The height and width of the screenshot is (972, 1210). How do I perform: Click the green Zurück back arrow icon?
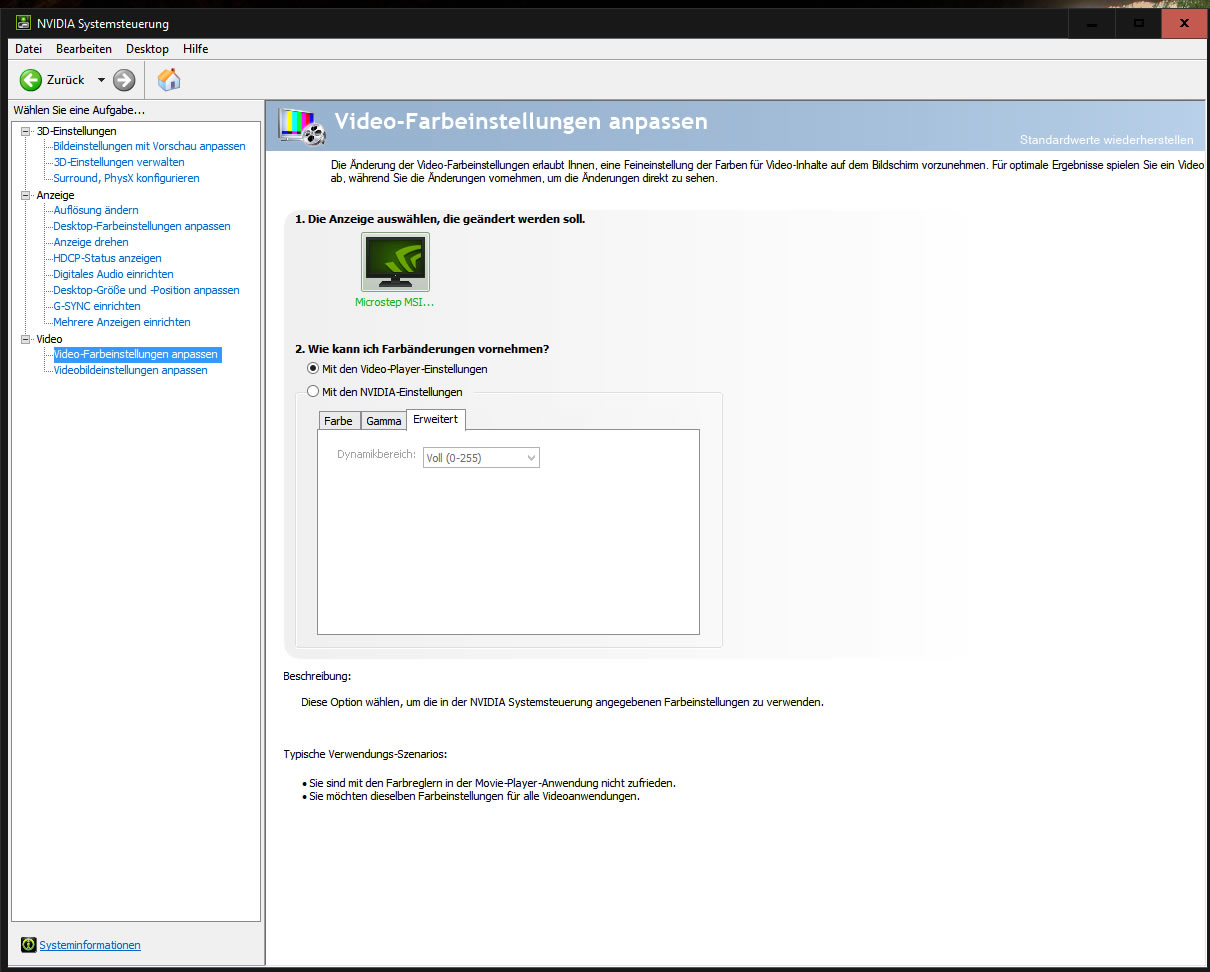tap(31, 80)
